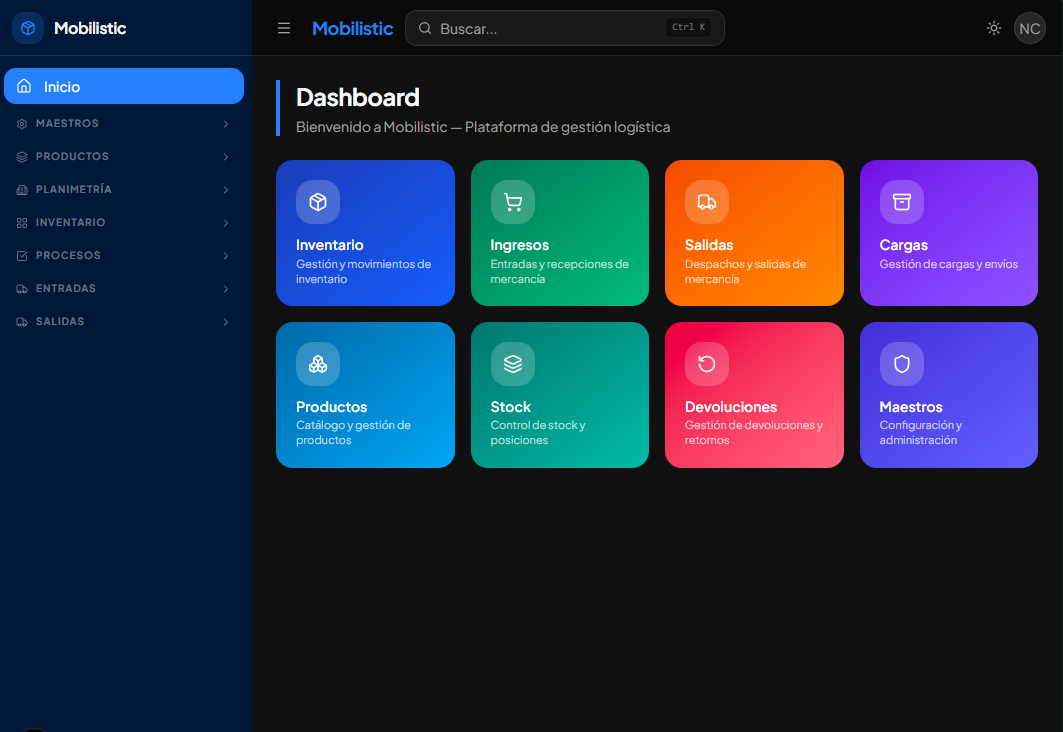1063x732 pixels.
Task: Click 'Gestión y movimientos de inventario' text
Action: coord(363,271)
